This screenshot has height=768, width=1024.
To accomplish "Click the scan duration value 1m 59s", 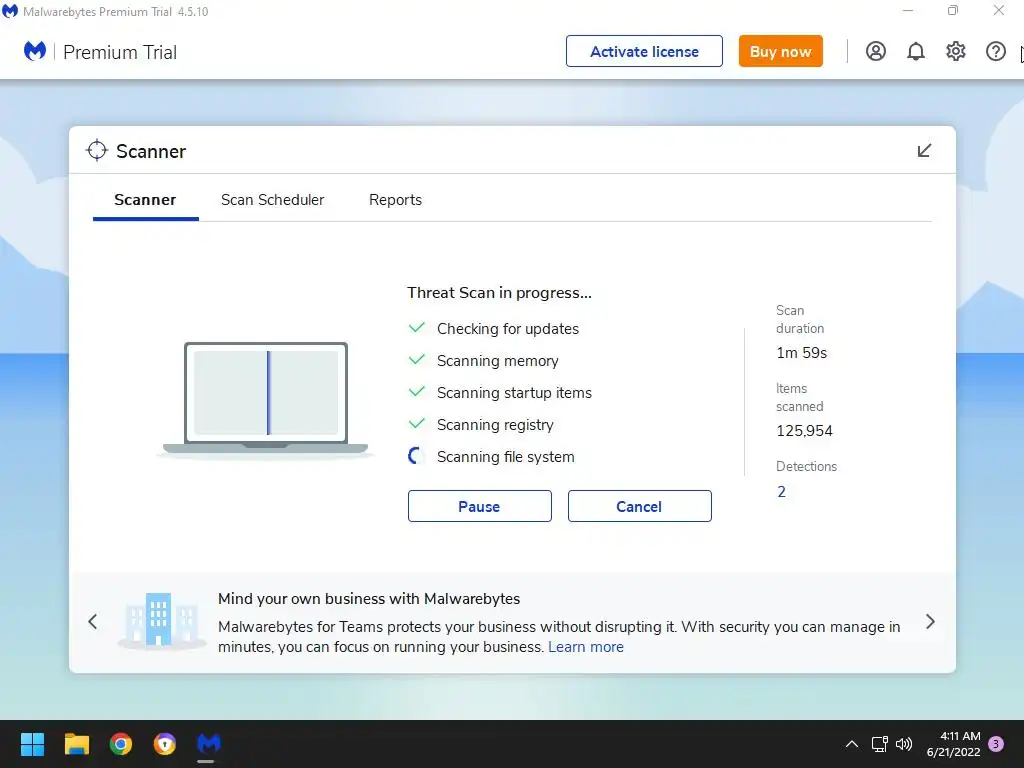I will click(801, 353).
